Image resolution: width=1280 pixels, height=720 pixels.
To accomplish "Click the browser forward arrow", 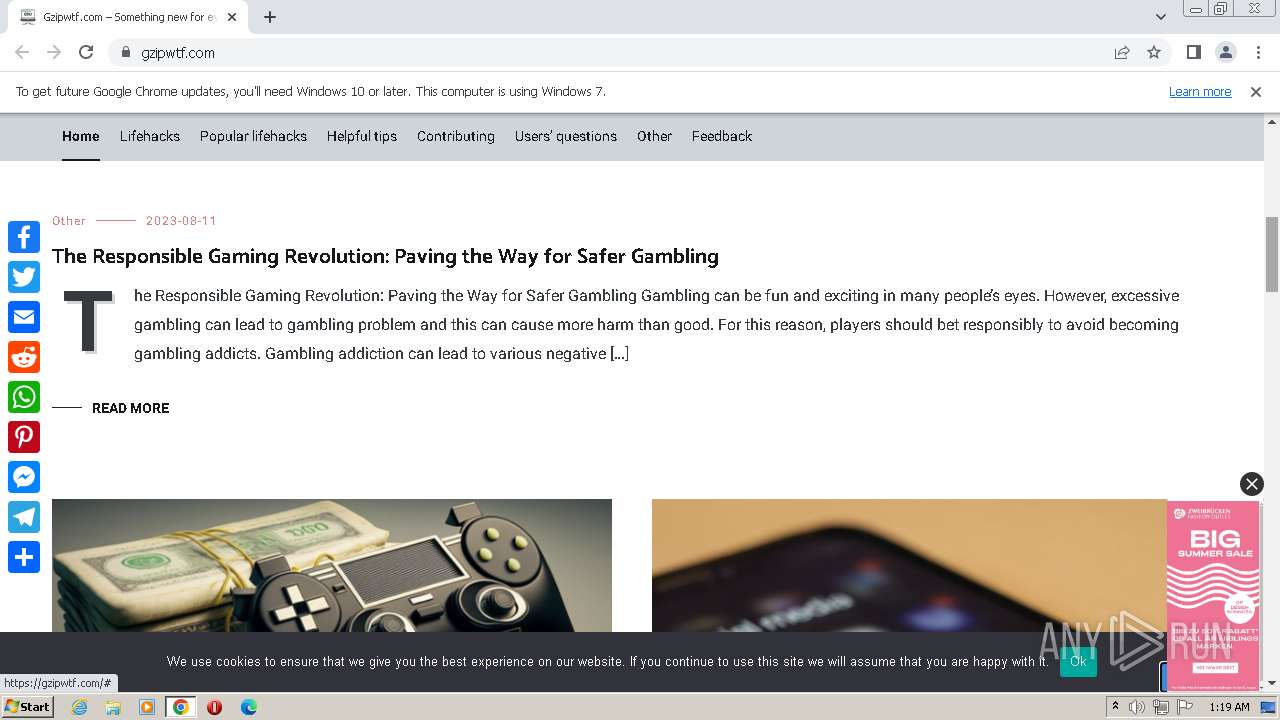I will tap(54, 52).
